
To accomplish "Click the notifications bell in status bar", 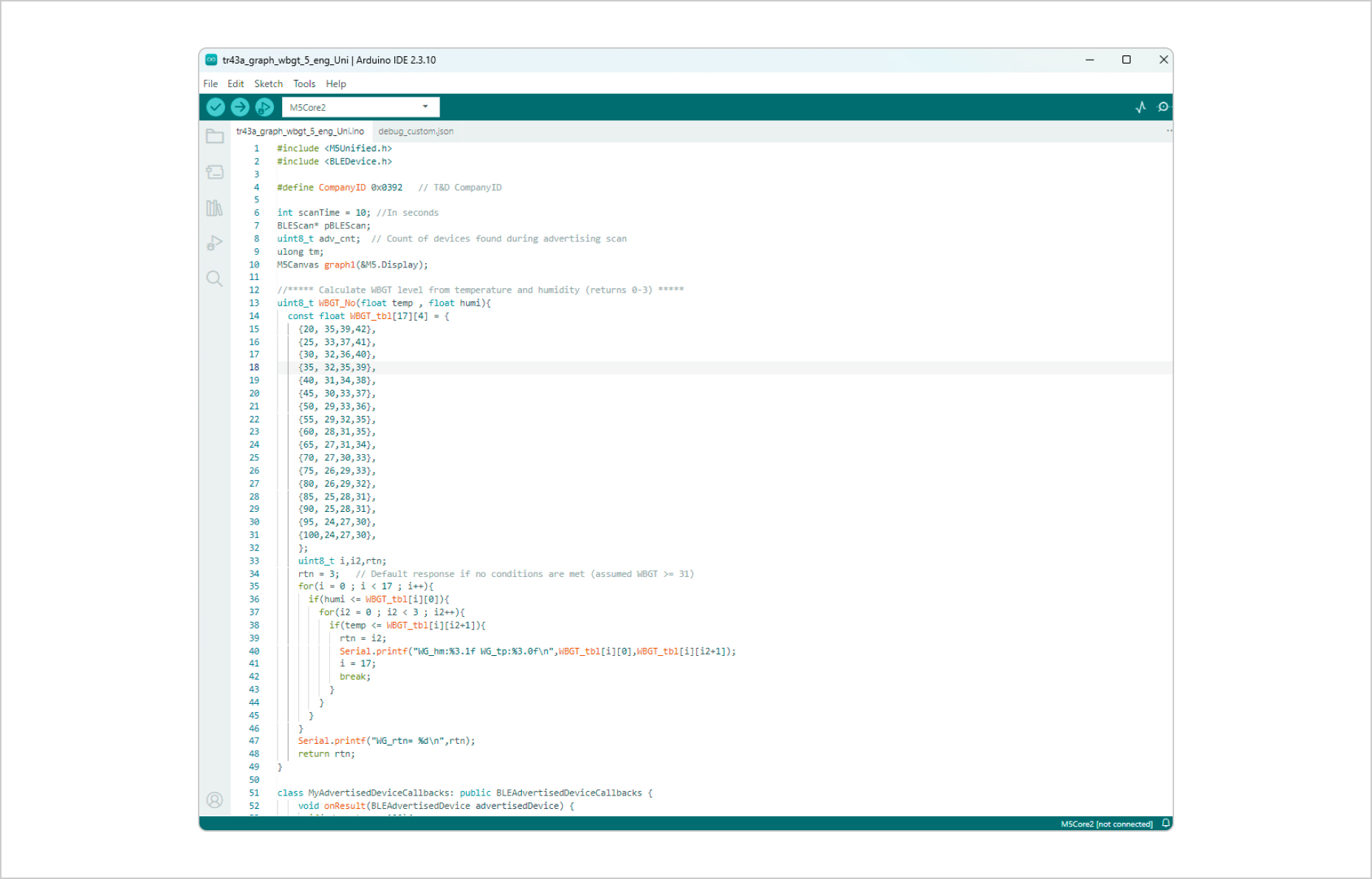I will tap(1166, 824).
